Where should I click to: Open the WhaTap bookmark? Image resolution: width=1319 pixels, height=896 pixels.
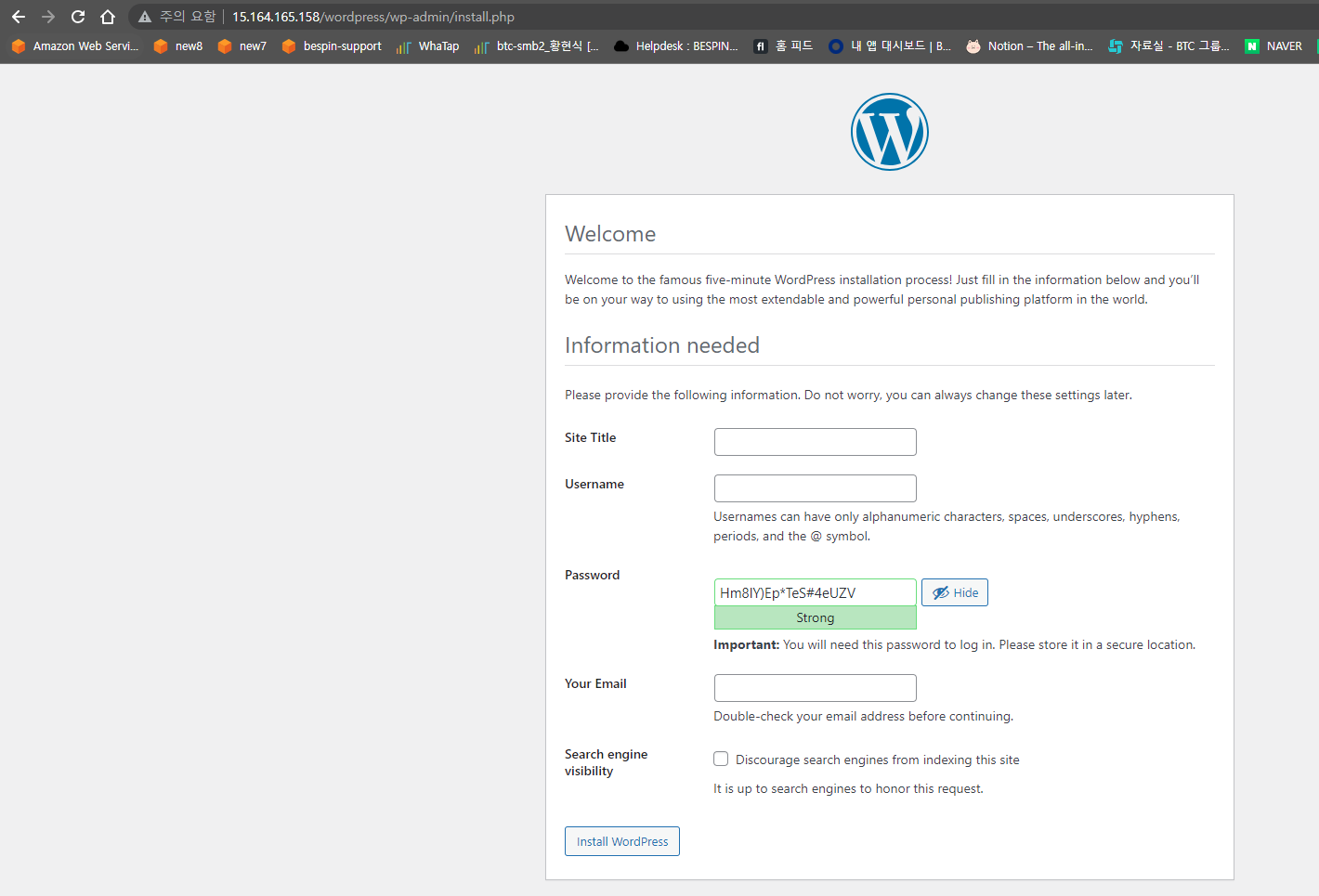428,45
